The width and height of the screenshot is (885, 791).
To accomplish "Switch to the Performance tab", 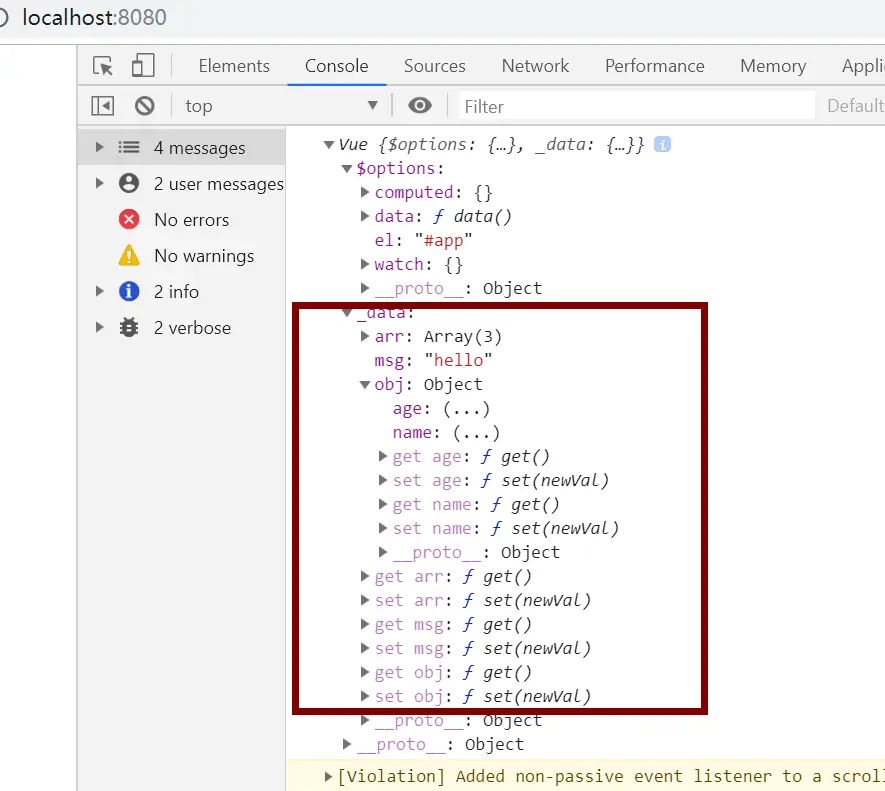I will click(x=655, y=66).
